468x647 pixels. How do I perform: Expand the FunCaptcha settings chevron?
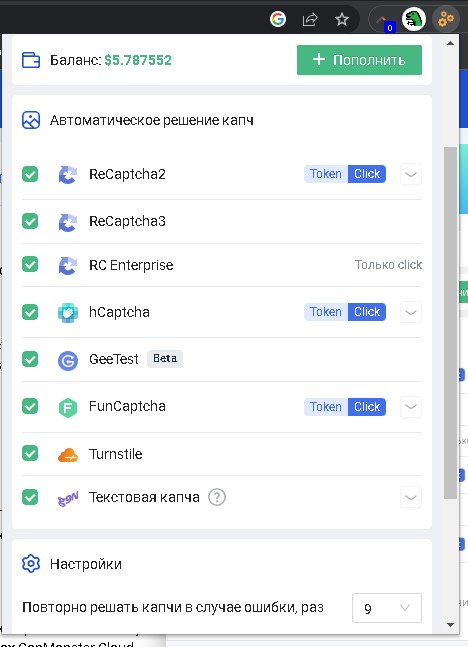coord(411,406)
